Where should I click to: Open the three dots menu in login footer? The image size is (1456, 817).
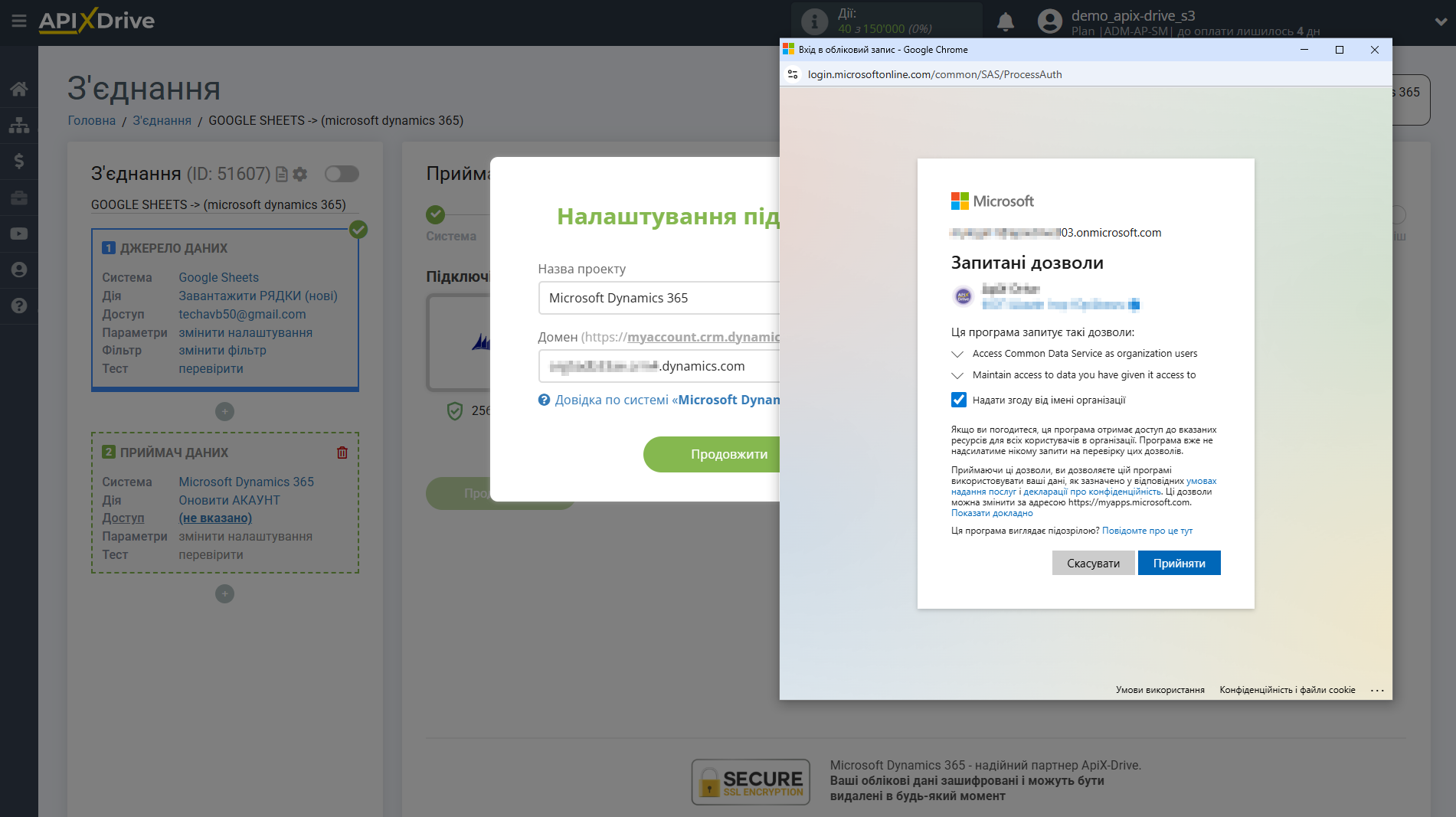tap(1377, 690)
